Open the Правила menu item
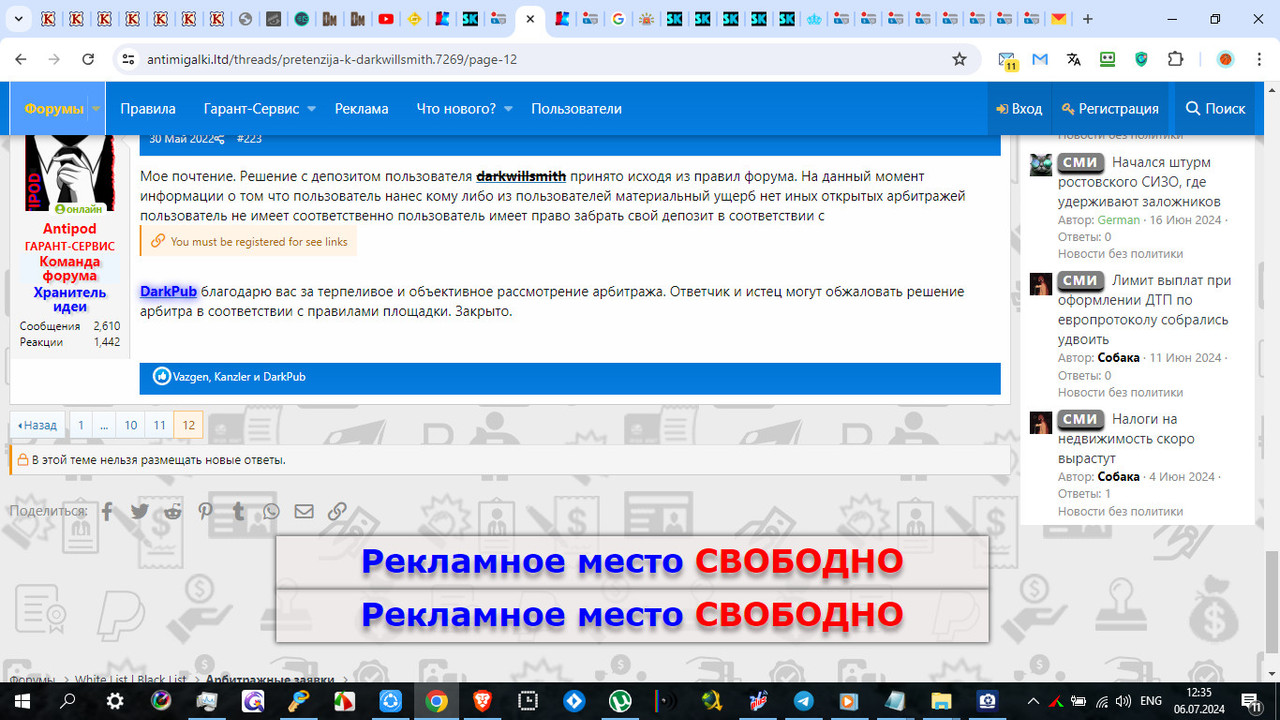The height and width of the screenshot is (720, 1280). pyautogui.click(x=148, y=108)
